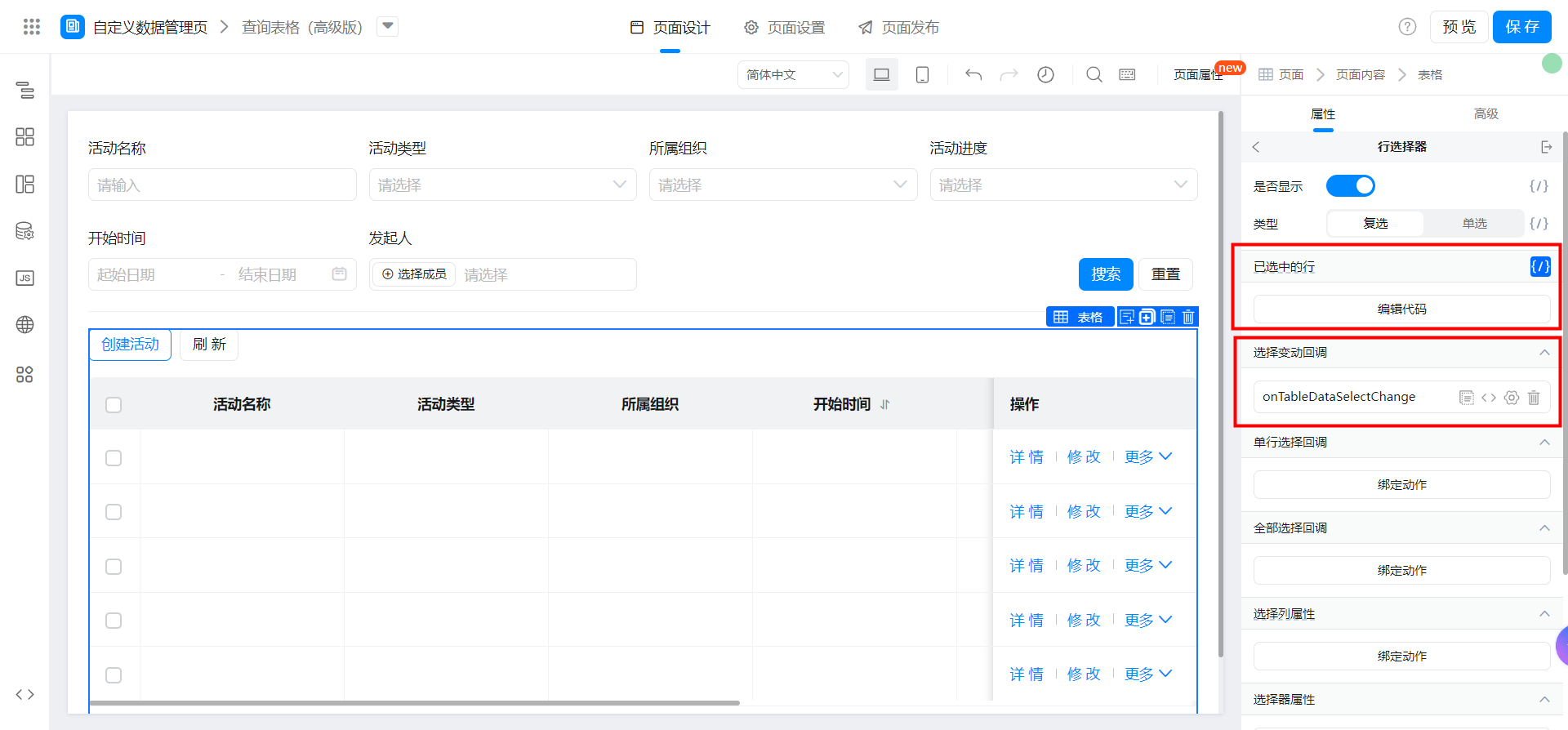
Task: Redo the last change
Action: (1009, 74)
